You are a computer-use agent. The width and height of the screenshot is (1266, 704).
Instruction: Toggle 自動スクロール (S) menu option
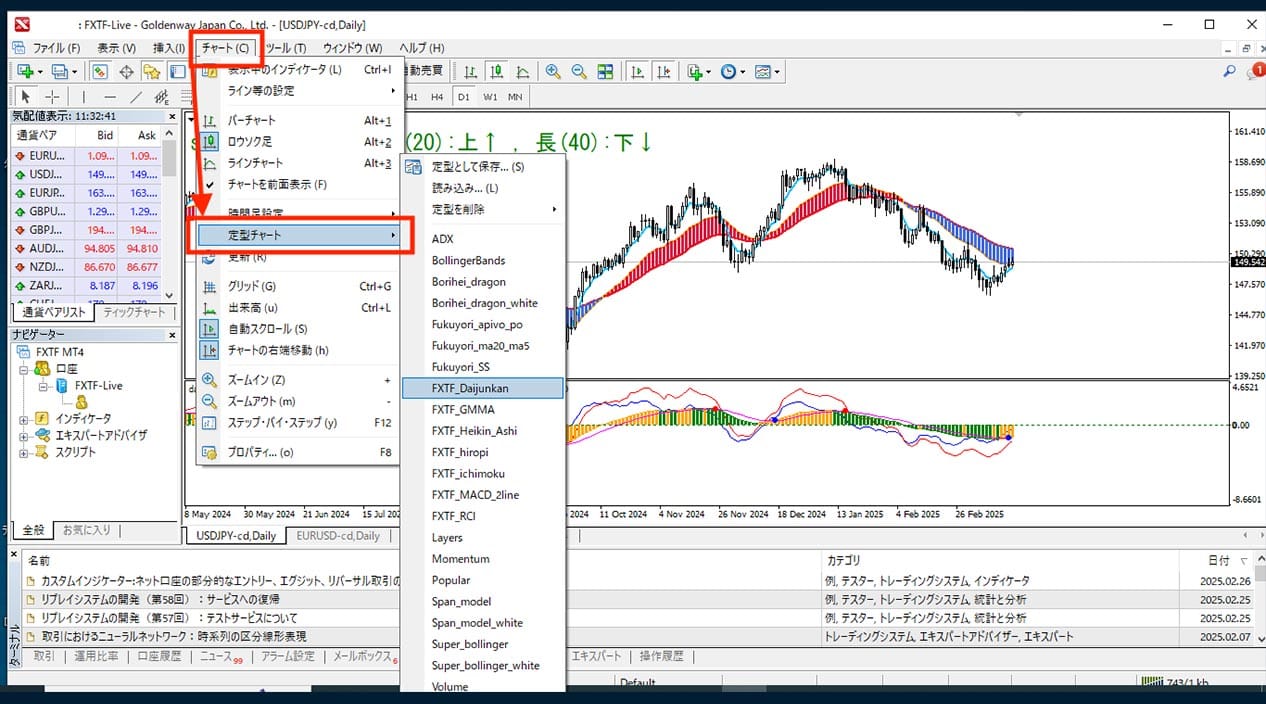(x=298, y=329)
